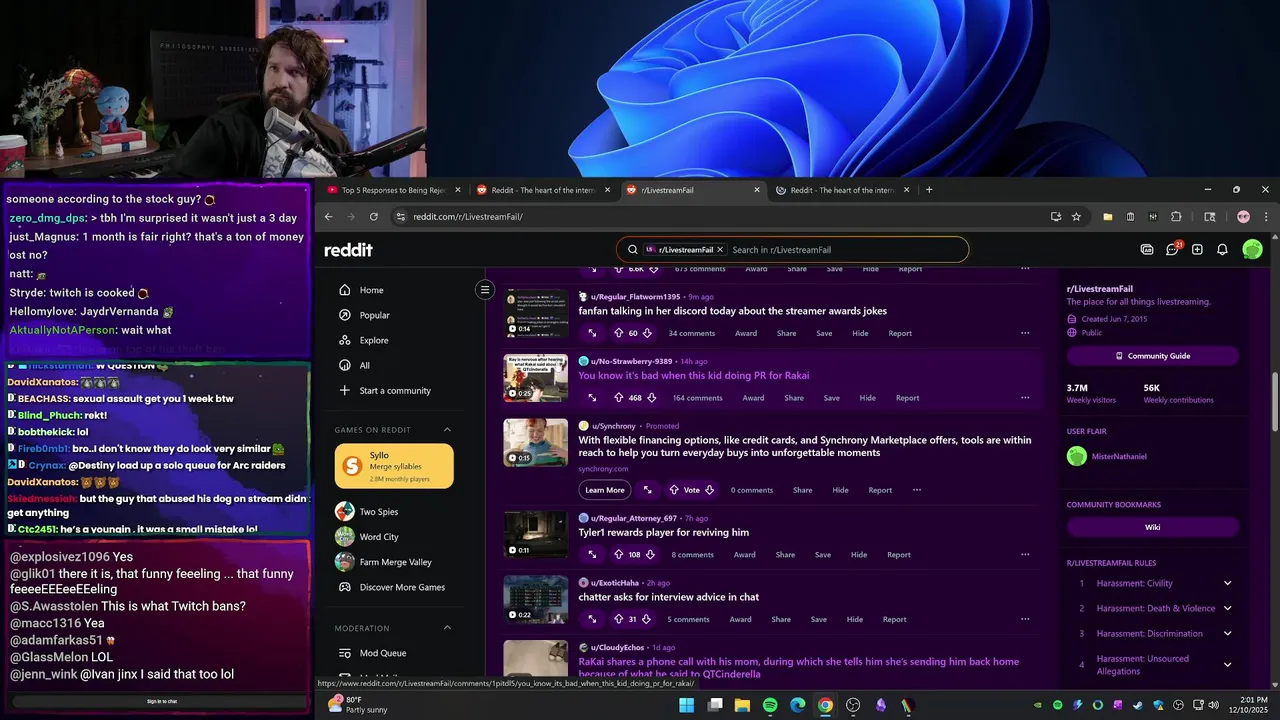The width and height of the screenshot is (1280, 720).
Task: Open the Wiki community bookmark
Action: [1152, 527]
